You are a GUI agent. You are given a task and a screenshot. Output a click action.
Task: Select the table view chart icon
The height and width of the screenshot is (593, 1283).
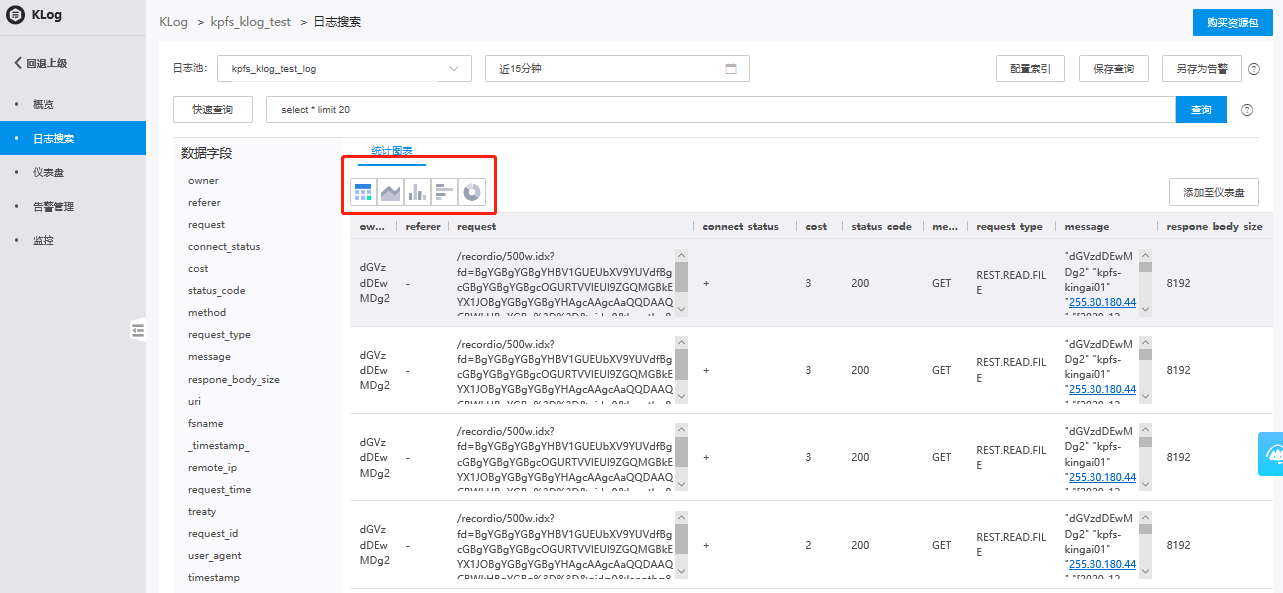(363, 192)
